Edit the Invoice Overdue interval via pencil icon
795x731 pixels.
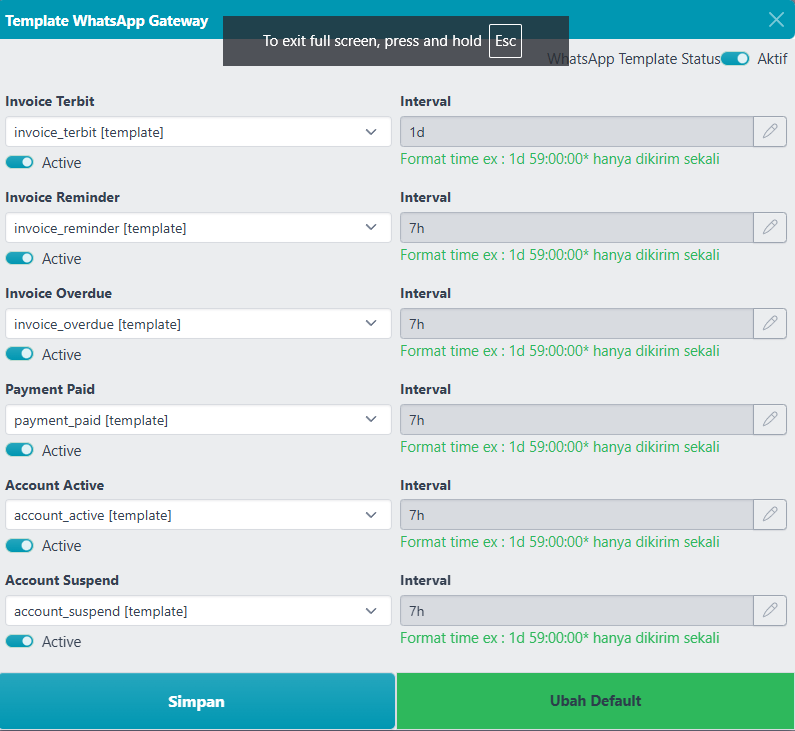pyautogui.click(x=770, y=324)
